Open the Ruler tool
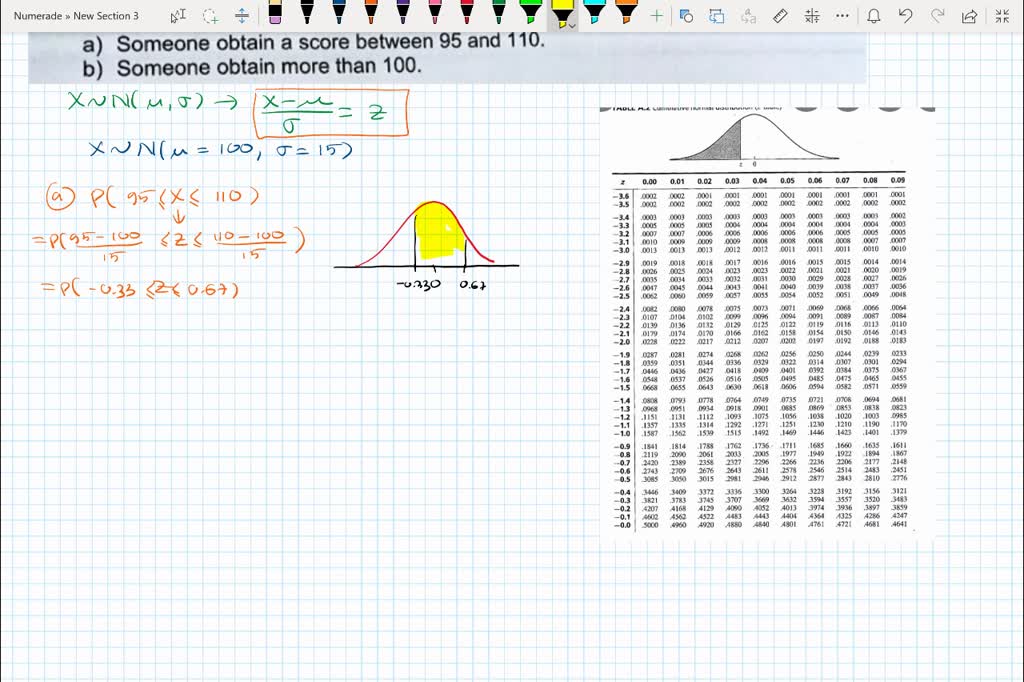The height and width of the screenshot is (682, 1024). [x=779, y=16]
